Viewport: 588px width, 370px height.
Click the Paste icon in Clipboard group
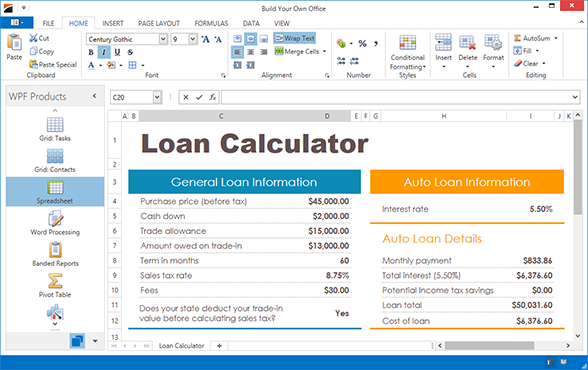coord(14,42)
